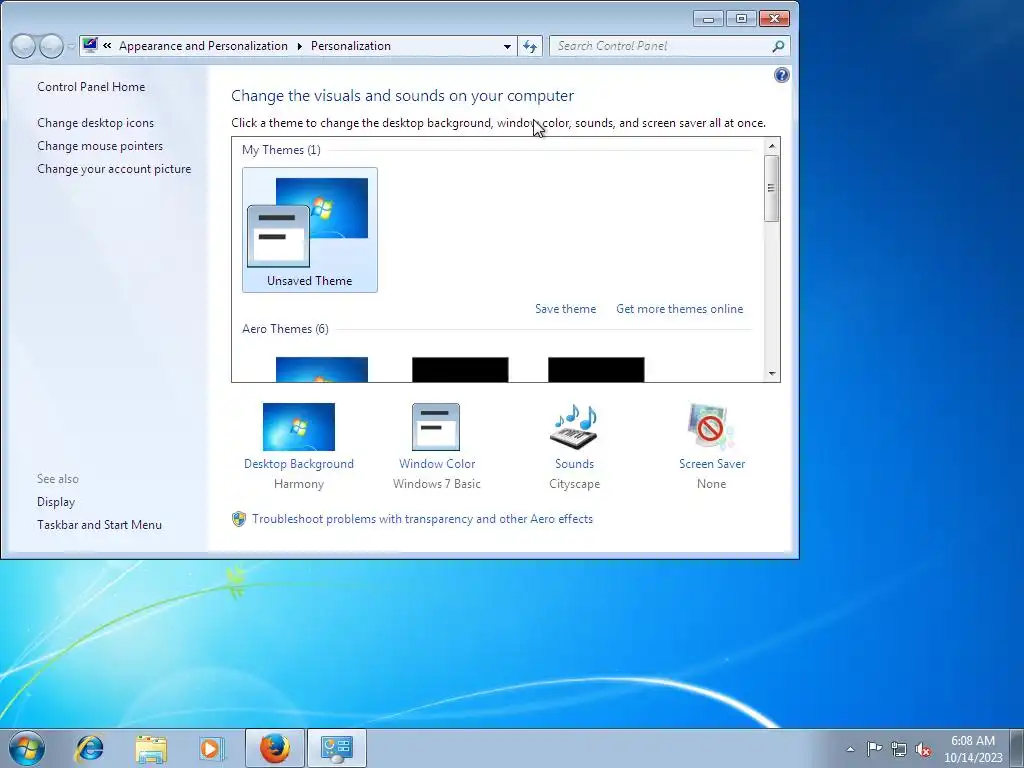1024x768 pixels.
Task: Click the themes list scrollbar thumb
Action: (x=772, y=188)
